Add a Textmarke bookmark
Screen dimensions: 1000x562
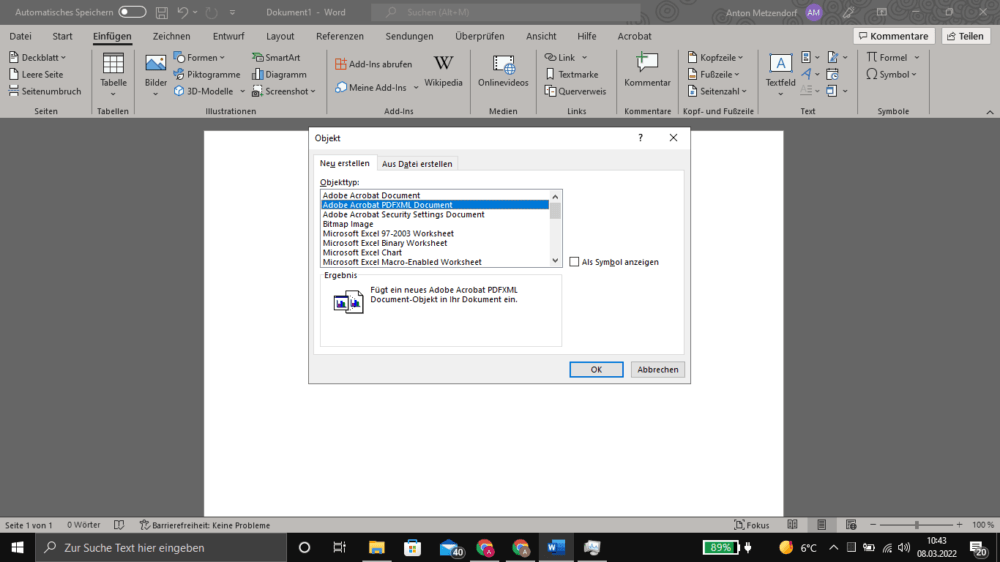pos(571,75)
